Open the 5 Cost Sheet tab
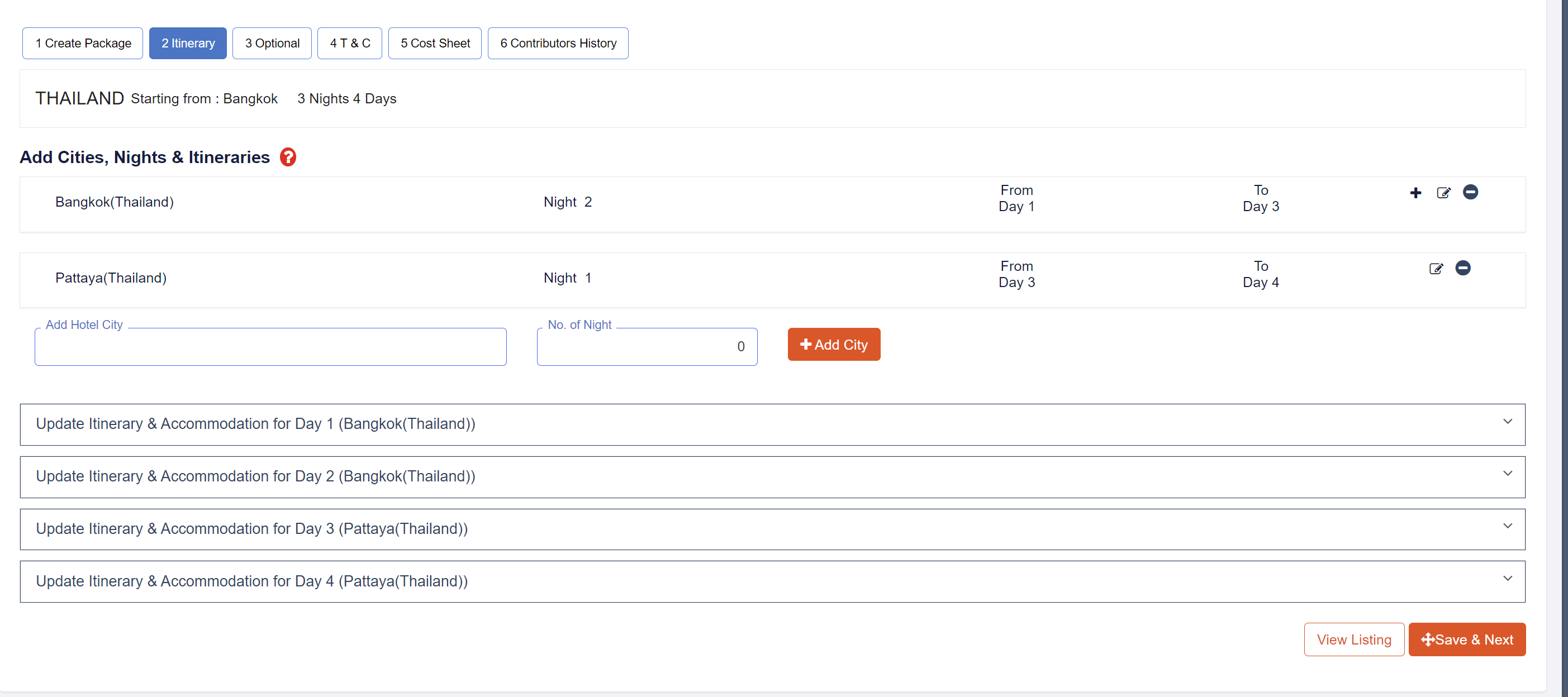Screen dimensions: 1568x697 click(435, 43)
